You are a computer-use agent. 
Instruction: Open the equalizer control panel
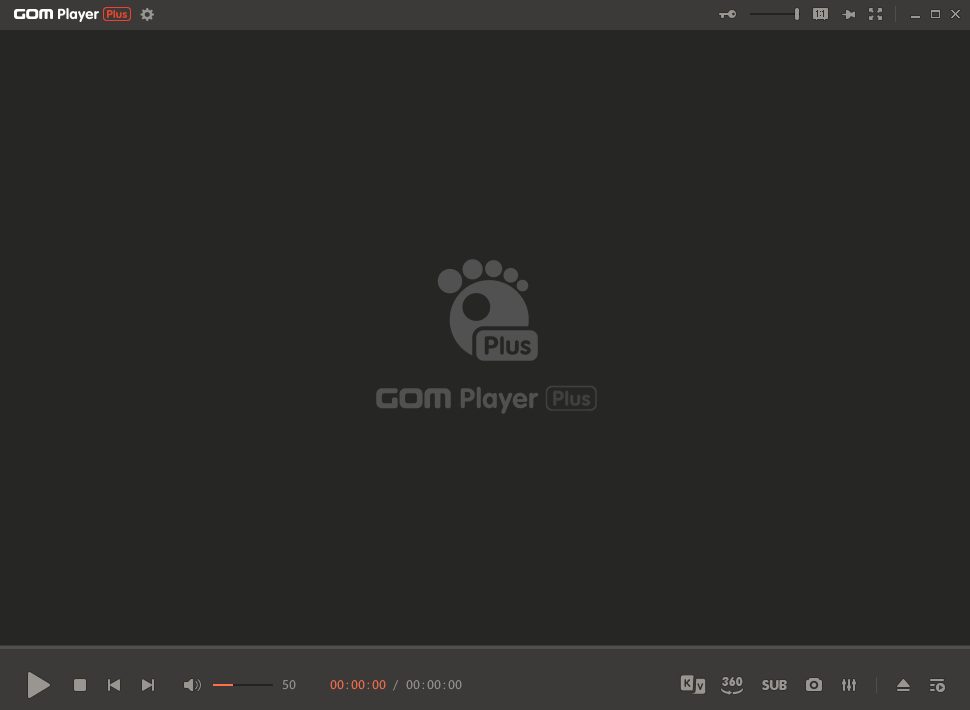tap(849, 685)
